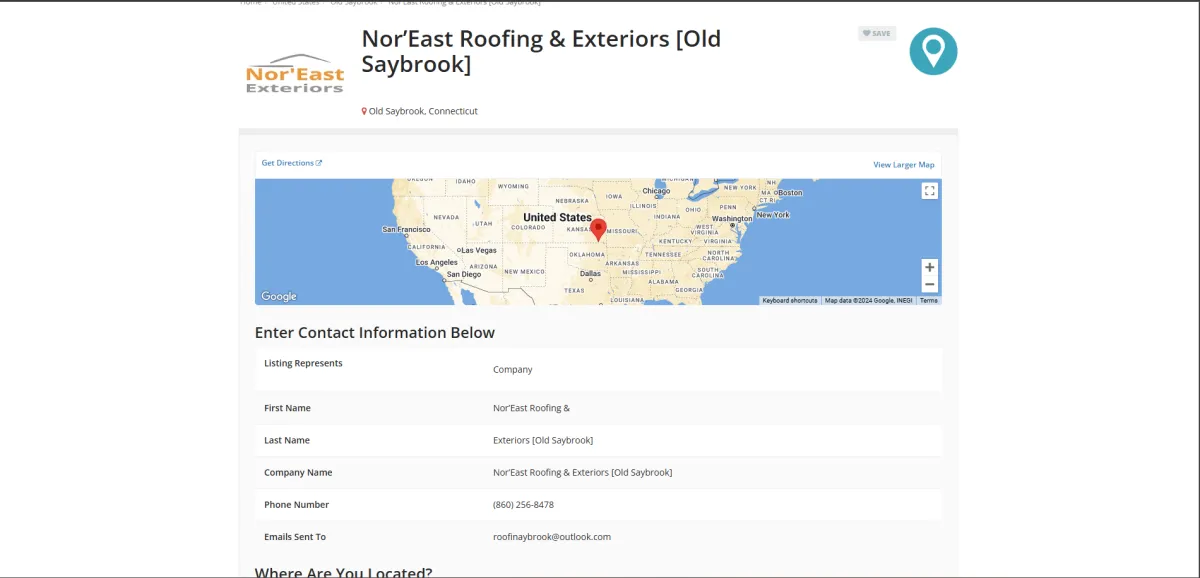Image resolution: width=1200 pixels, height=578 pixels.
Task: Click 'New York' label on map
Action: click(x=773, y=215)
